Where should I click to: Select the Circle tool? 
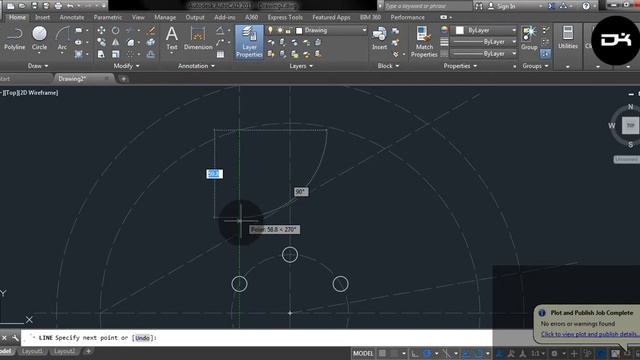[39, 38]
